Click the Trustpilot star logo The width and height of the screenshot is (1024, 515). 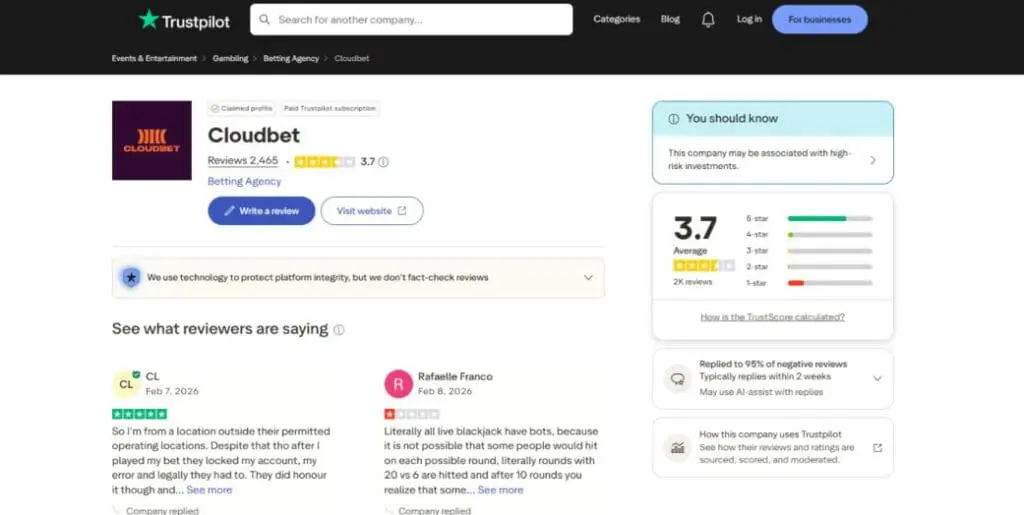point(149,19)
